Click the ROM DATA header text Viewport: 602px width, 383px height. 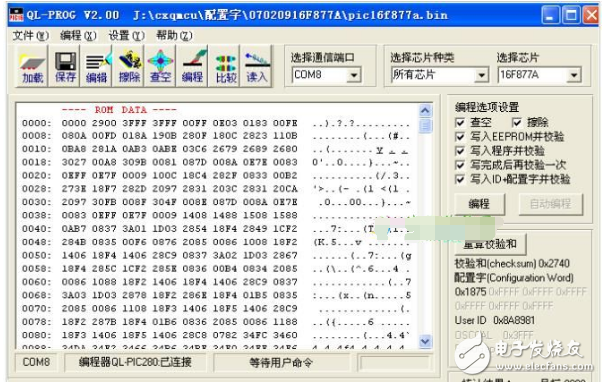(x=119, y=110)
